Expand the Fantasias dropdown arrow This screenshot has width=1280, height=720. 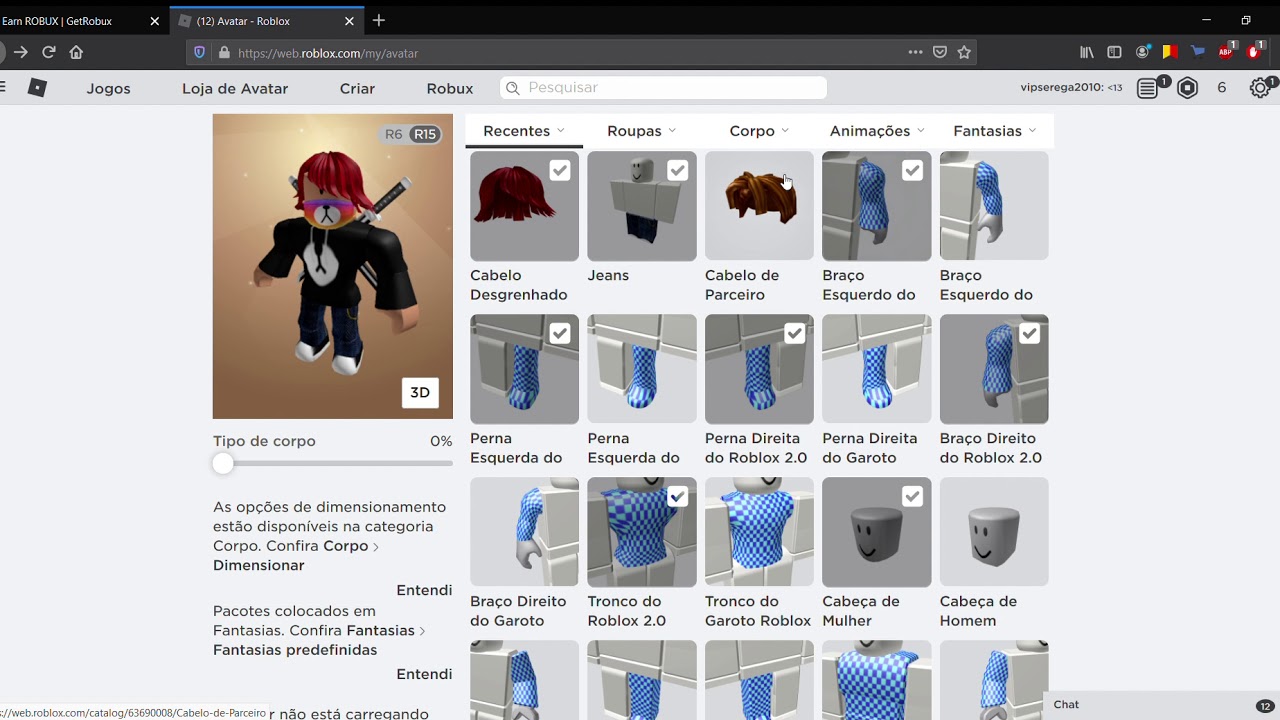coord(1032,131)
